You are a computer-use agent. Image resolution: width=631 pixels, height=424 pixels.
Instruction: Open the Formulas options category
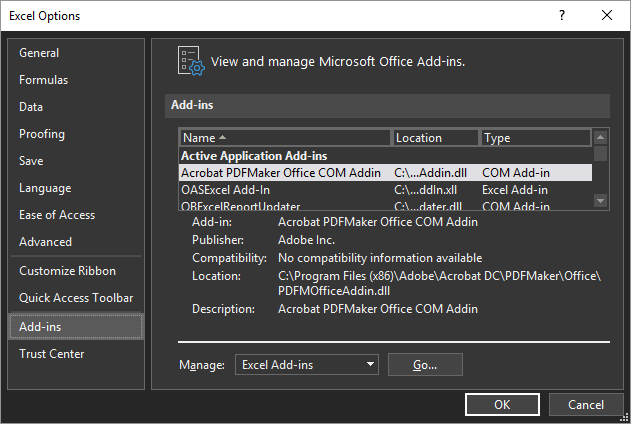point(44,80)
